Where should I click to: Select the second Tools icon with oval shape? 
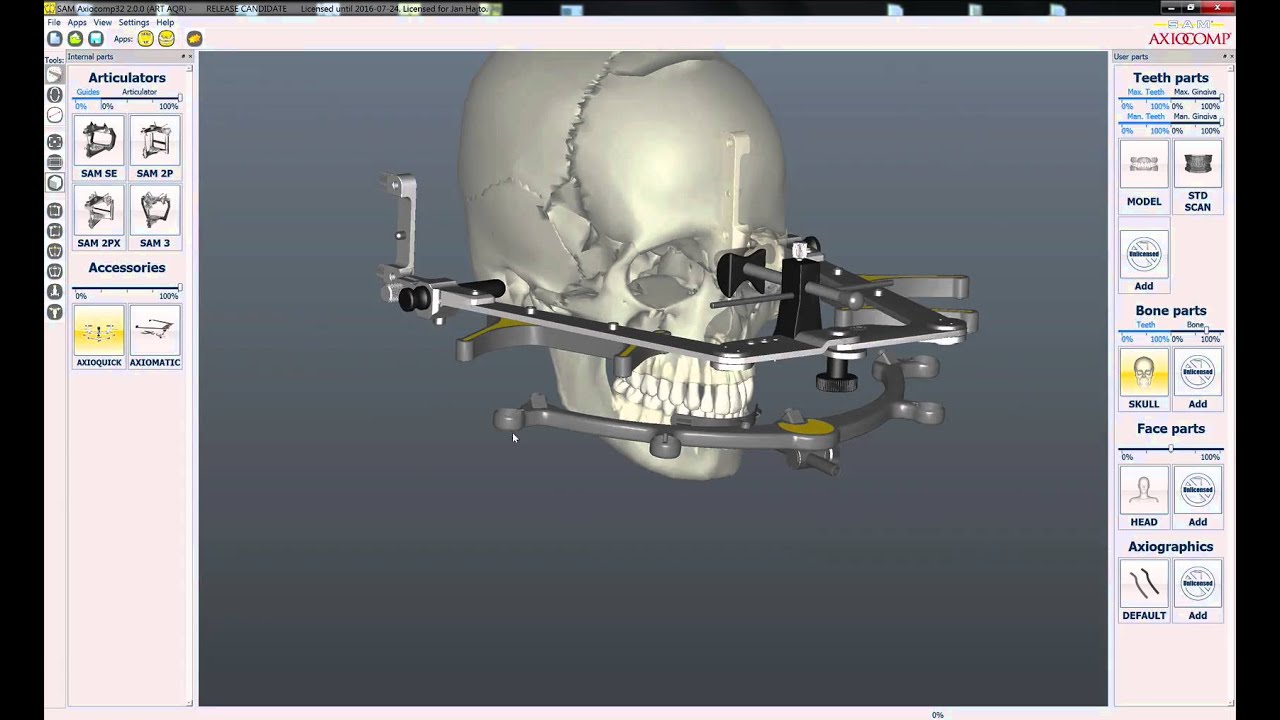click(55, 95)
